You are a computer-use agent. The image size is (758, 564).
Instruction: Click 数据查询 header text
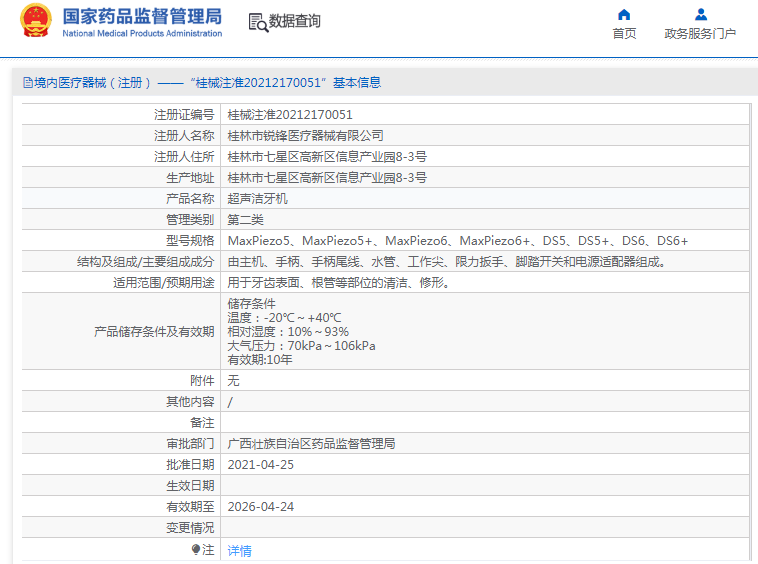(x=294, y=21)
